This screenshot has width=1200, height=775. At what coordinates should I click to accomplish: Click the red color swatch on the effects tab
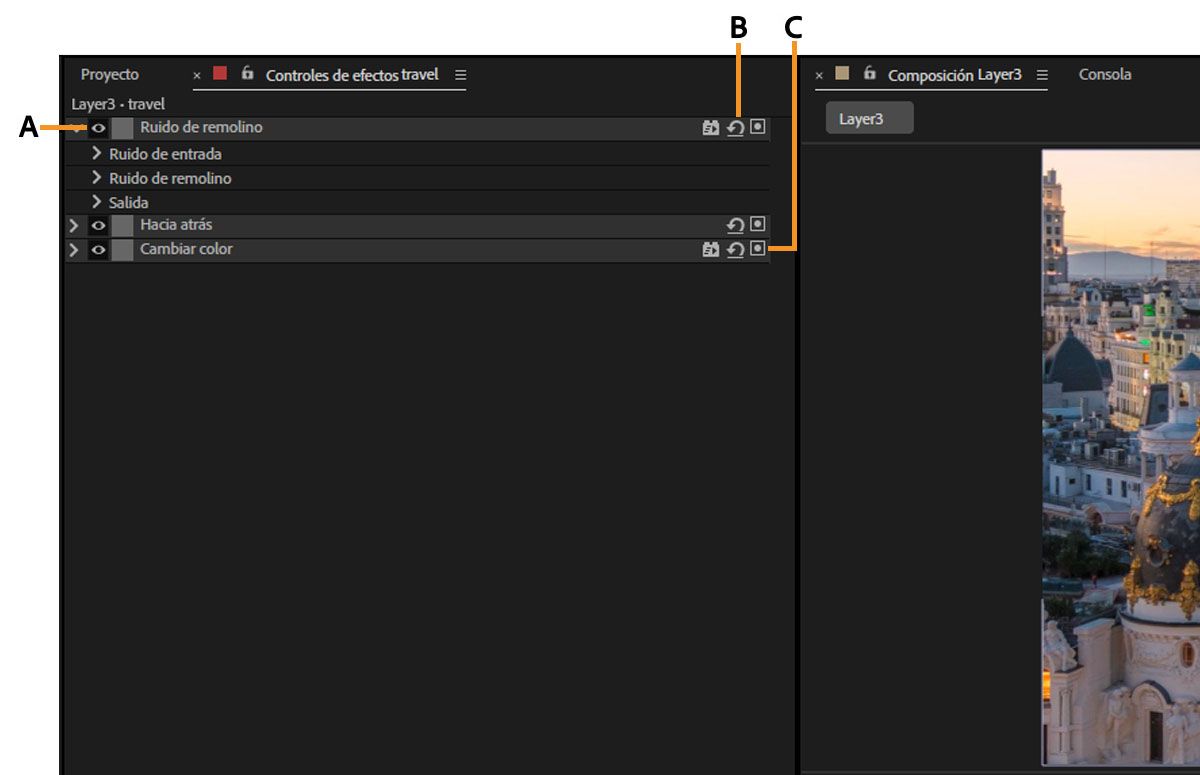pos(218,74)
